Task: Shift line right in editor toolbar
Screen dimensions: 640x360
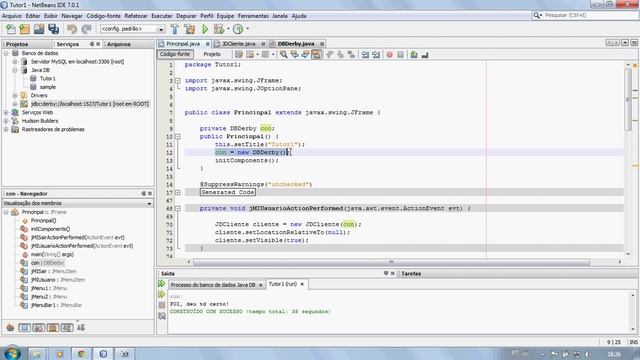Action: pyautogui.click(x=376, y=55)
